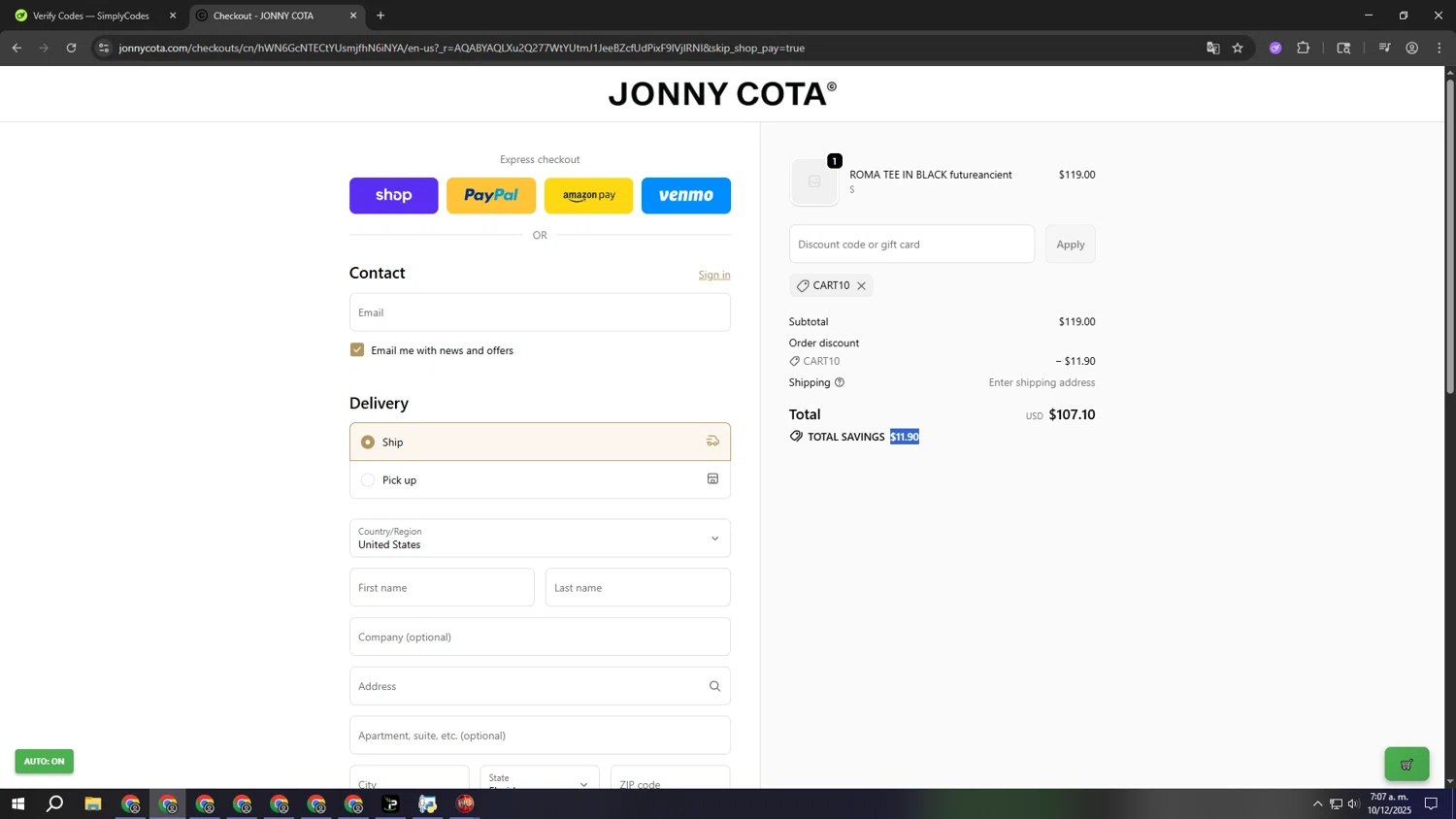Click the Discount code or gift card field
This screenshot has width=1456, height=819.
click(x=911, y=245)
